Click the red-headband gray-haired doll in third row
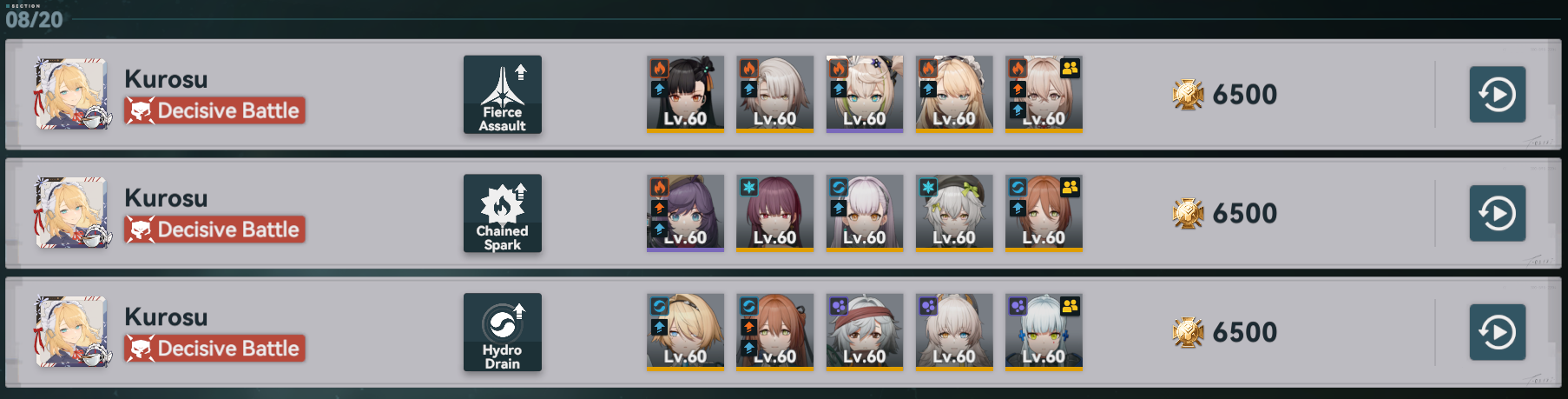1568x399 pixels. (865, 333)
